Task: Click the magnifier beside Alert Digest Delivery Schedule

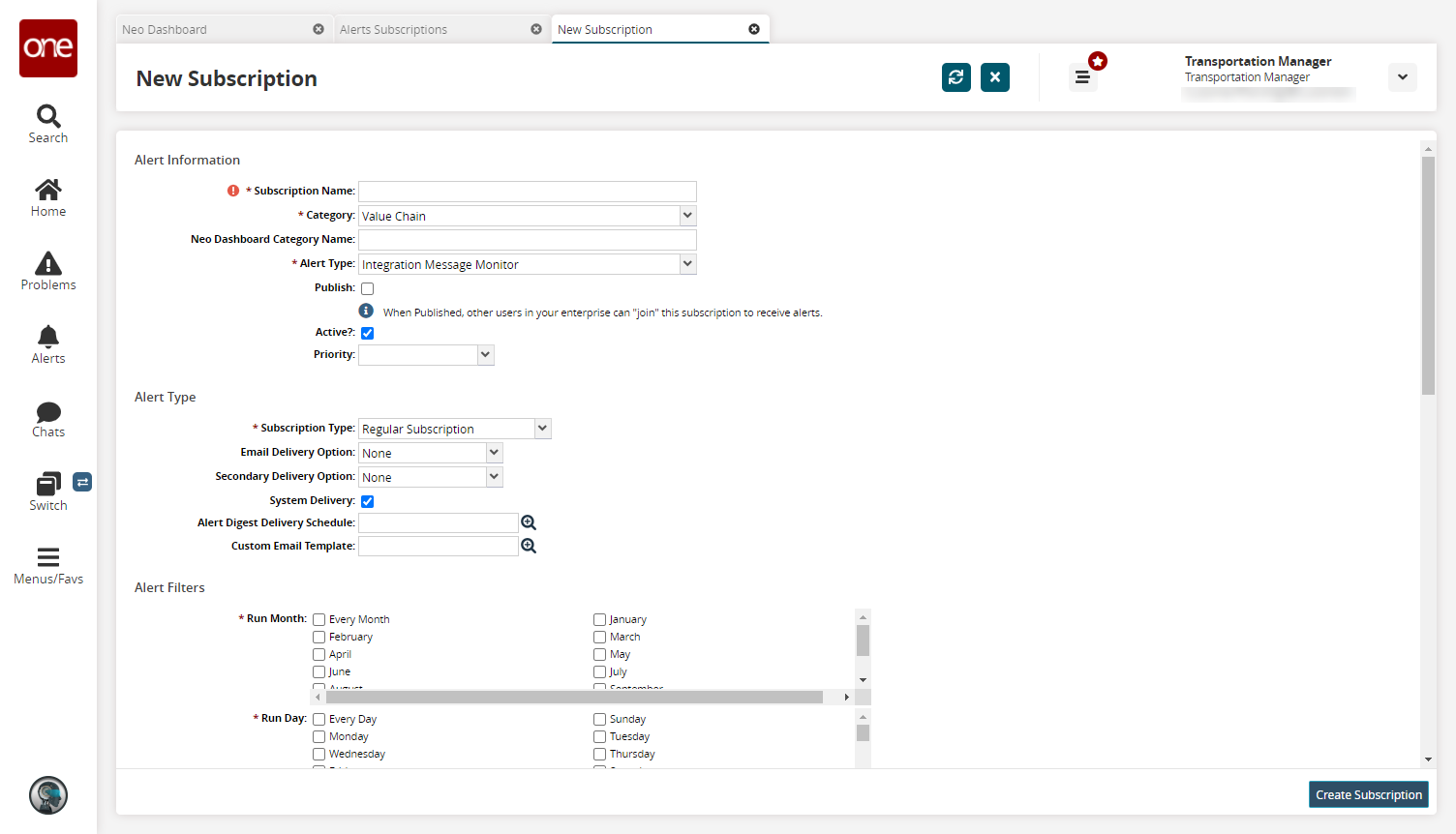Action: pyautogui.click(x=529, y=522)
